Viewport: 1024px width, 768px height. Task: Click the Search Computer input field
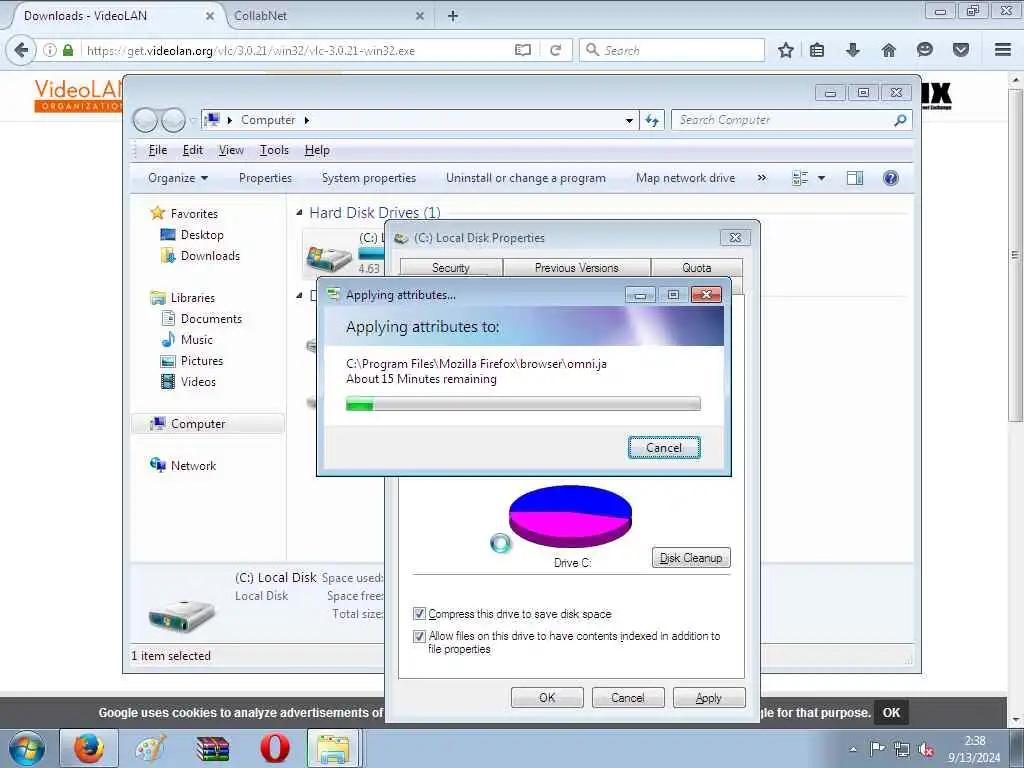point(792,120)
